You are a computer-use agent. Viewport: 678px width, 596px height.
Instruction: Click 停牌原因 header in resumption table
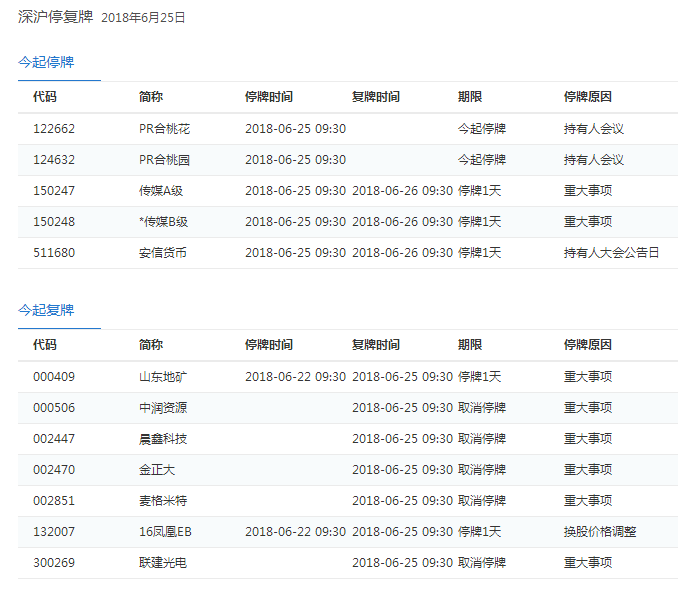pos(588,345)
